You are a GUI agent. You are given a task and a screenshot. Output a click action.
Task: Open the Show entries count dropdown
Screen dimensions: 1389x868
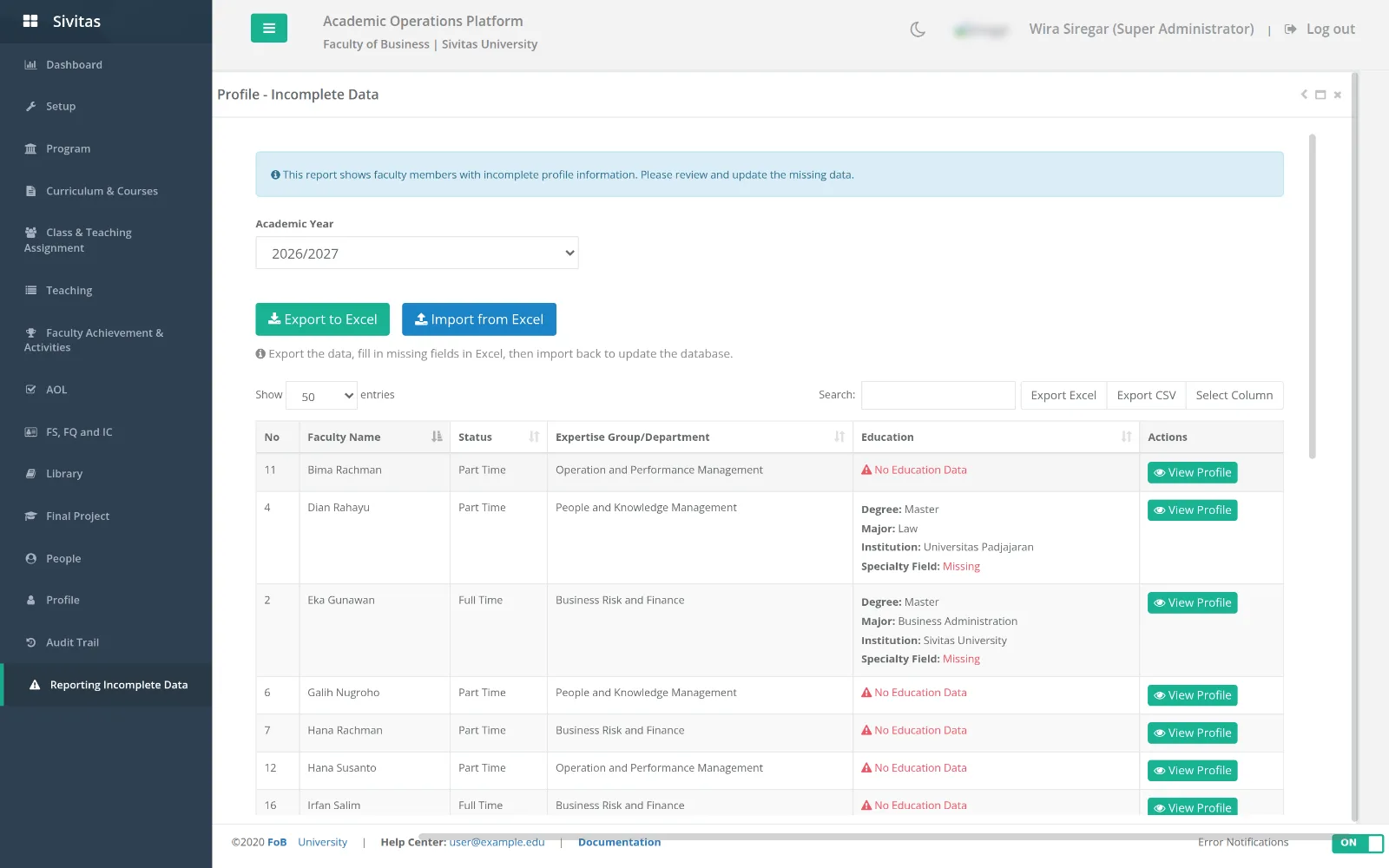[x=321, y=396]
